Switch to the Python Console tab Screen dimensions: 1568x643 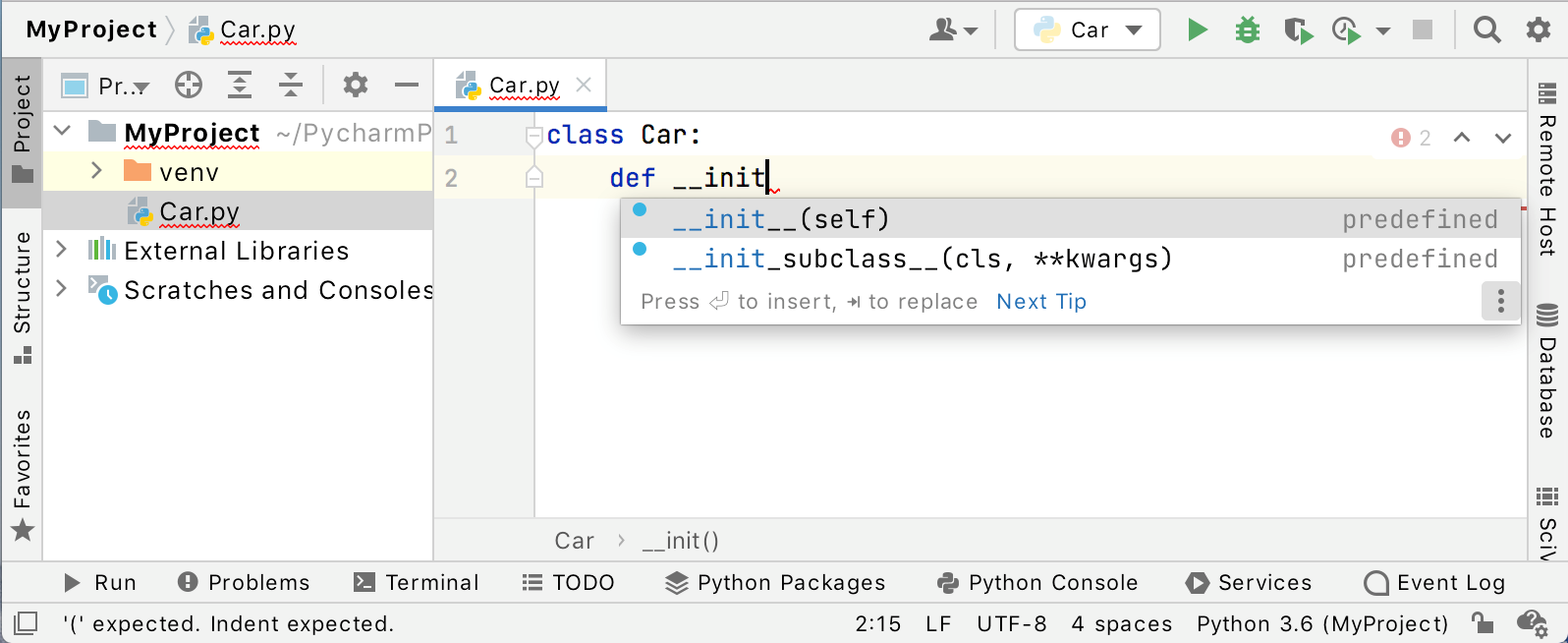click(x=1038, y=583)
